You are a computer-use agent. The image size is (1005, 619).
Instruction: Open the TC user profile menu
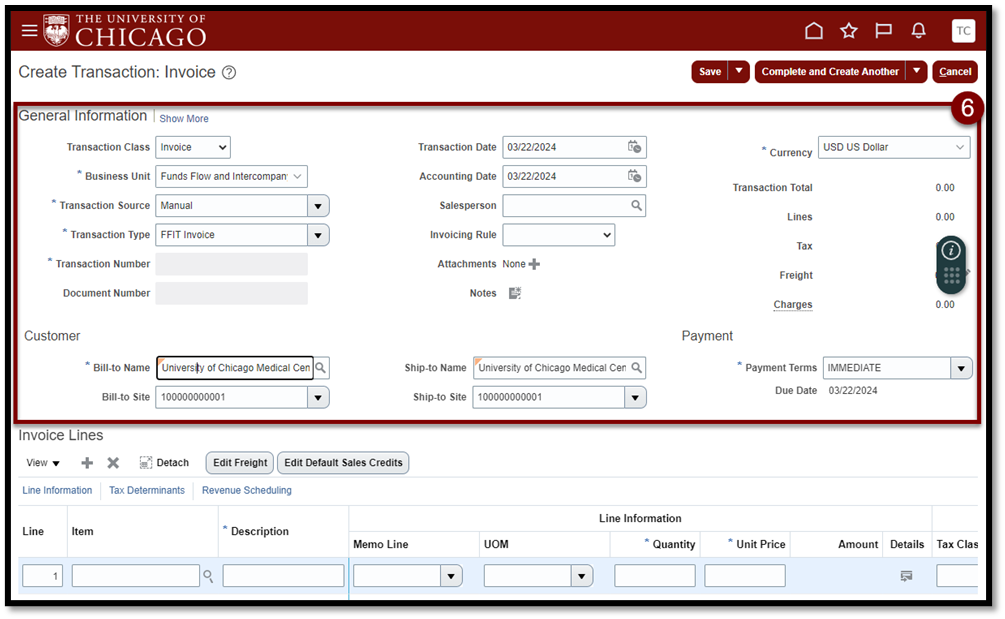pyautogui.click(x=963, y=31)
